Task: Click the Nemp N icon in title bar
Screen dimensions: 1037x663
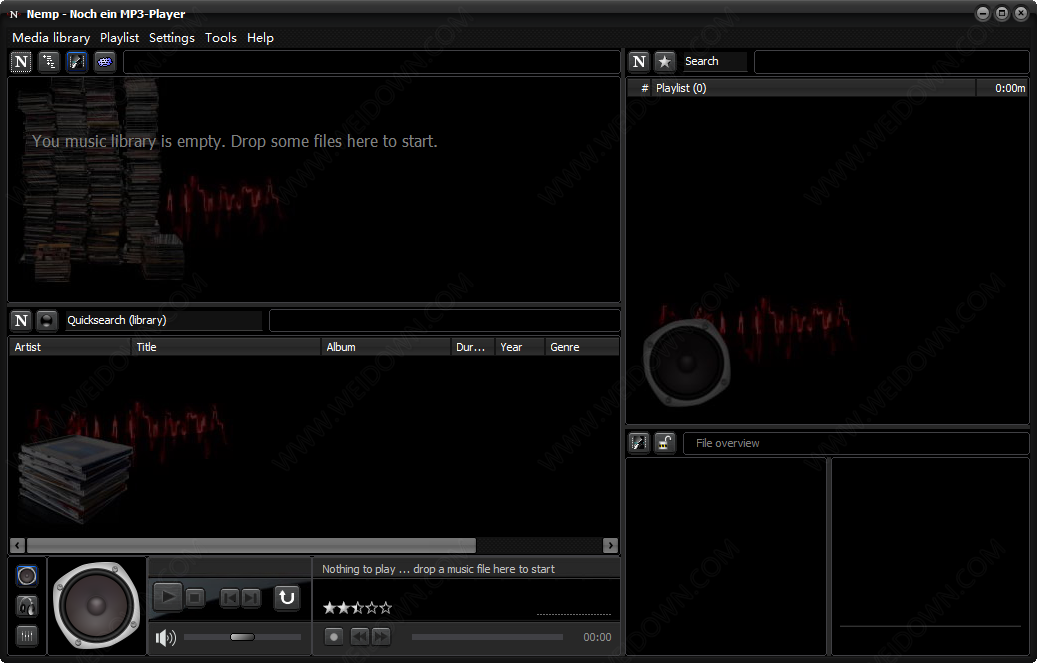Action: click(13, 14)
